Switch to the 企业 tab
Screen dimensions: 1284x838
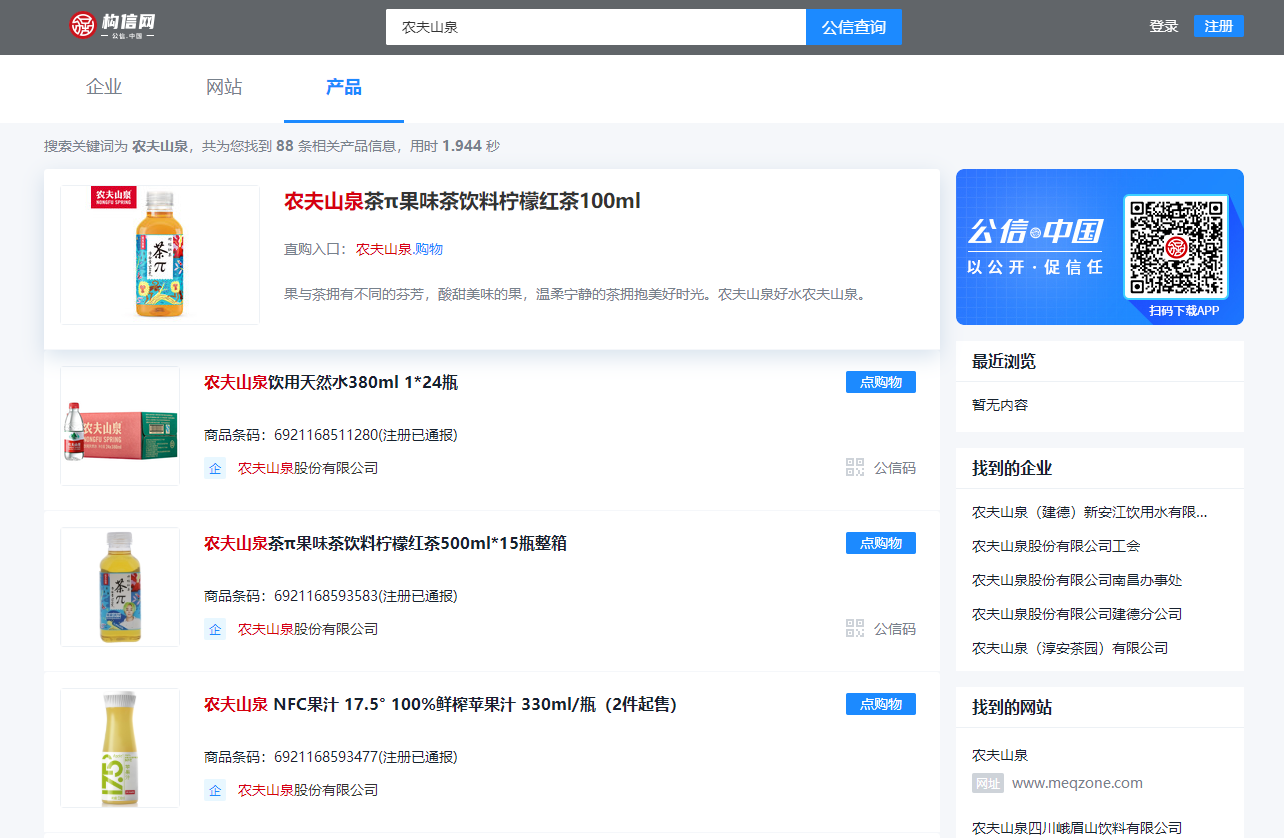[x=104, y=87]
